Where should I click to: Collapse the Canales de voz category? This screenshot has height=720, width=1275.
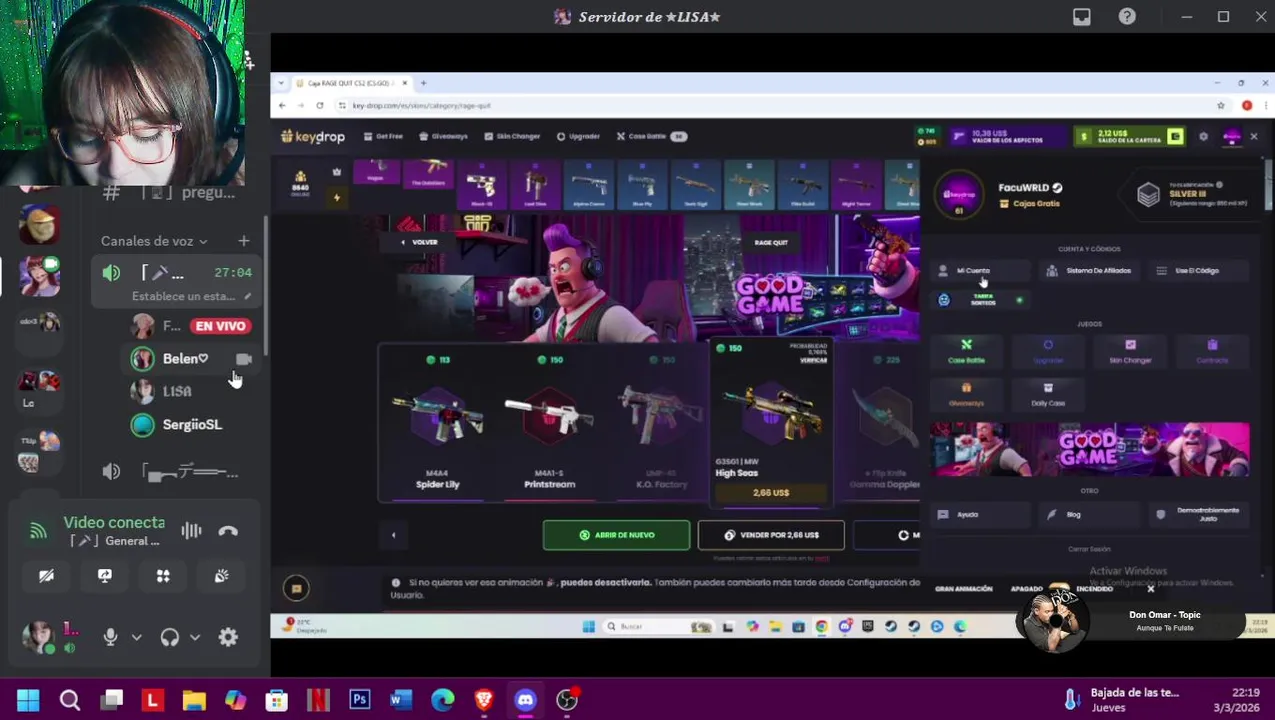point(154,241)
